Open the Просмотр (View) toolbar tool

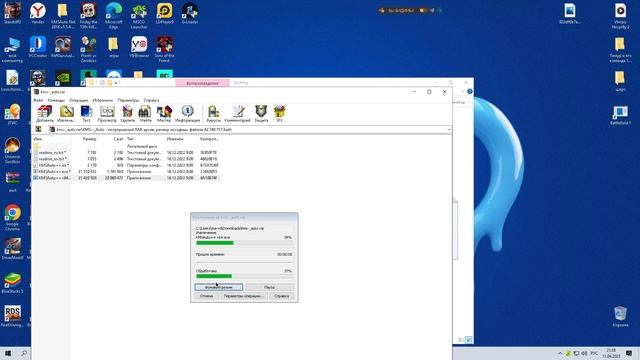click(x=107, y=113)
